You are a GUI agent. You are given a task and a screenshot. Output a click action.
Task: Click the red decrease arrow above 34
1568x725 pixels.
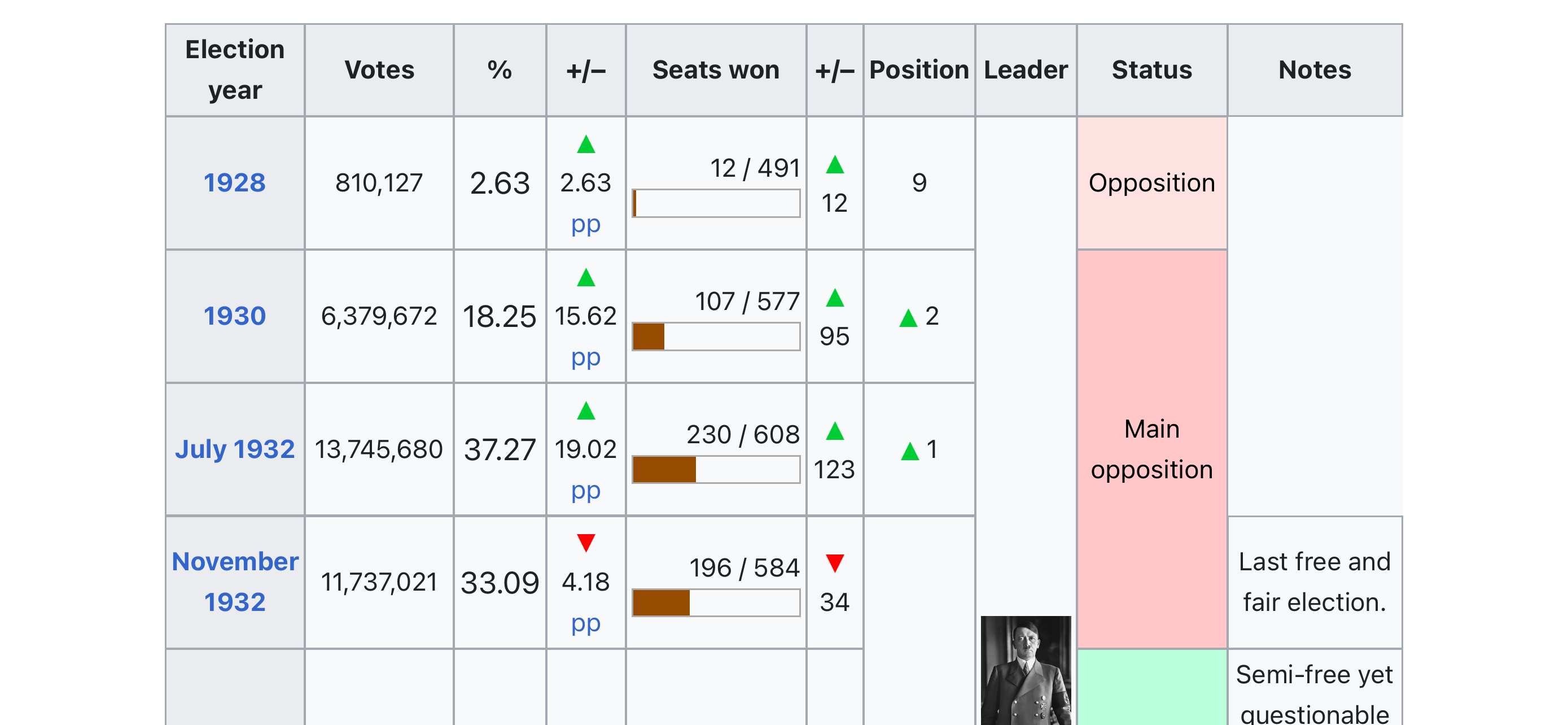point(835,563)
